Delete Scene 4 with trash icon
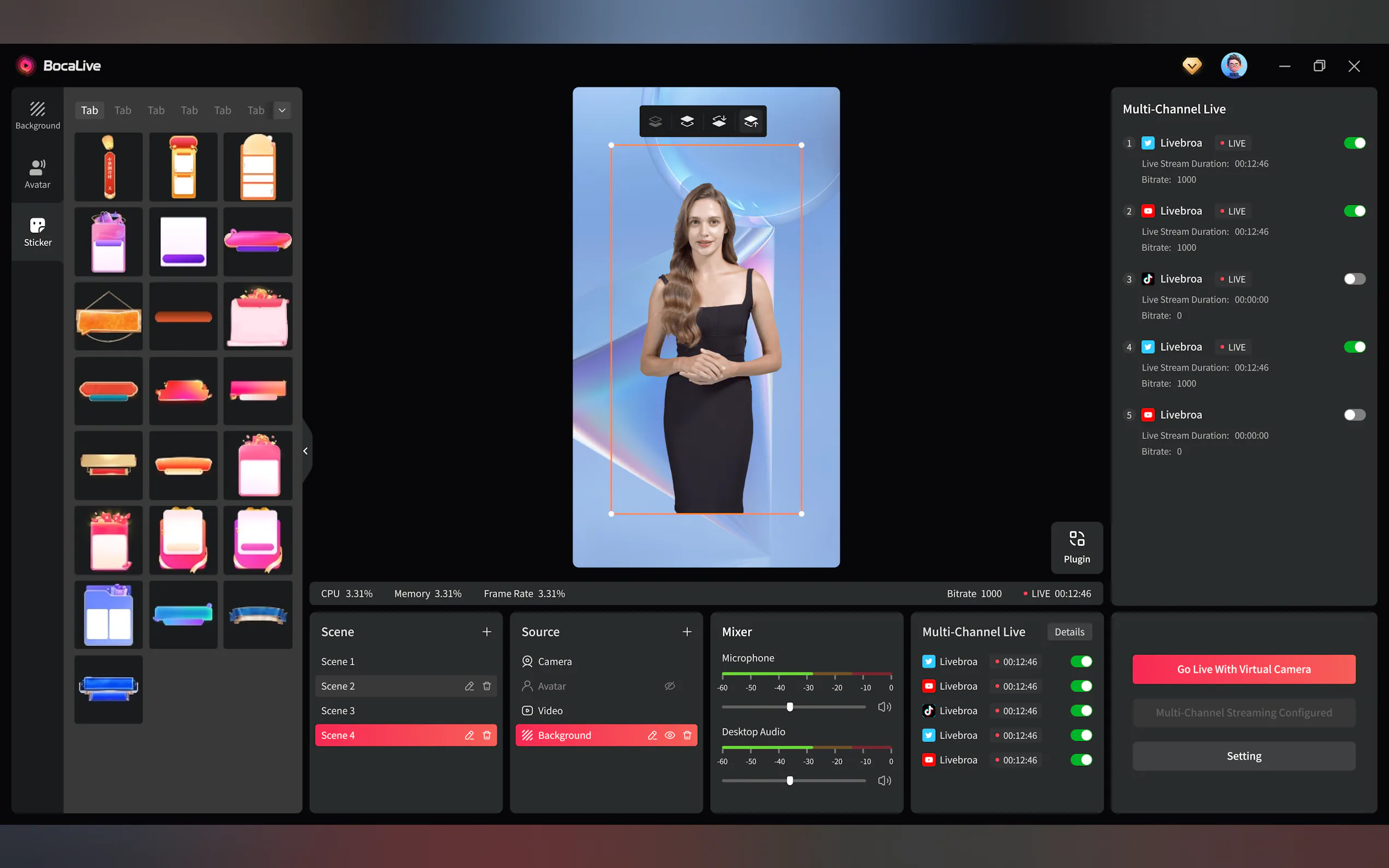This screenshot has height=868, width=1389. click(486, 735)
